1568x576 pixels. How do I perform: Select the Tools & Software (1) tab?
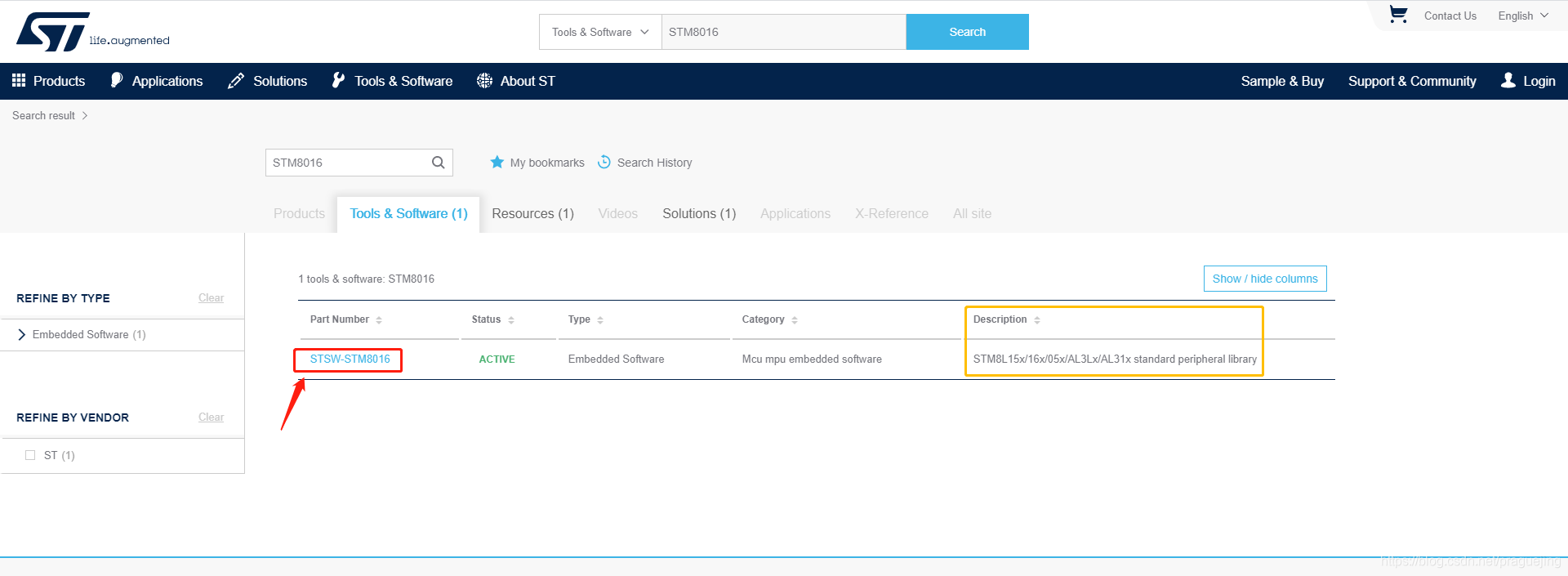tap(408, 213)
